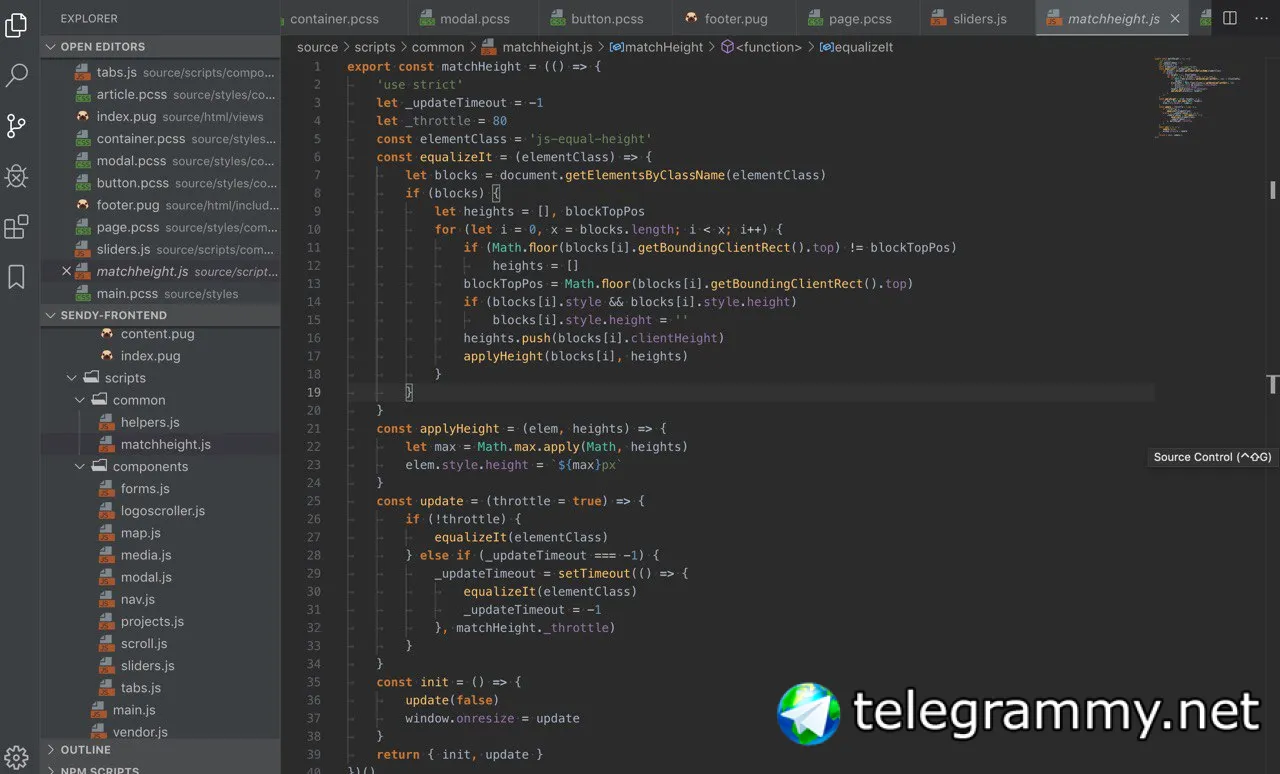Close matchheight.js in the Open Editors list

67,271
